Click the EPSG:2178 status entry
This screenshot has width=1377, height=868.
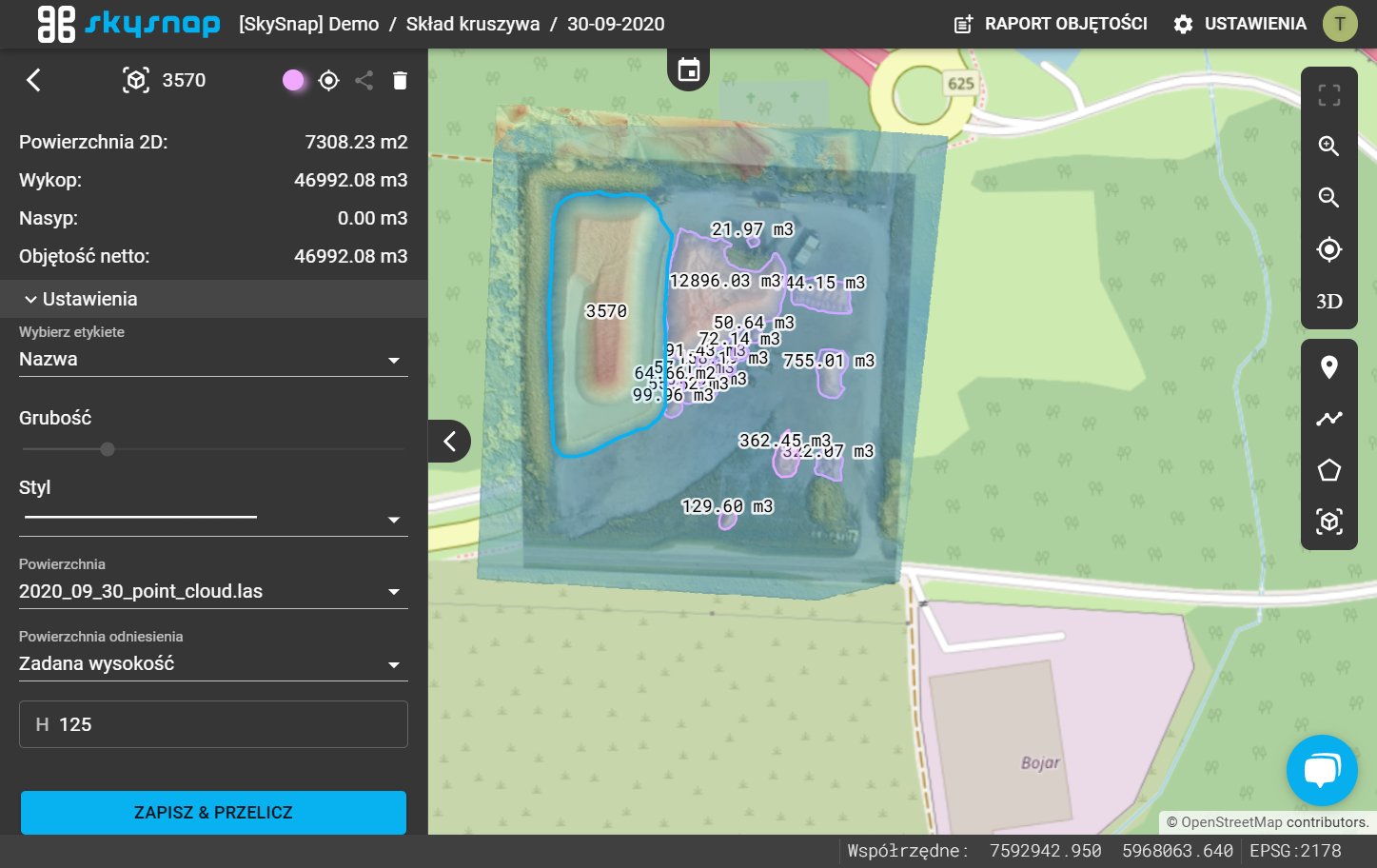tap(1295, 851)
